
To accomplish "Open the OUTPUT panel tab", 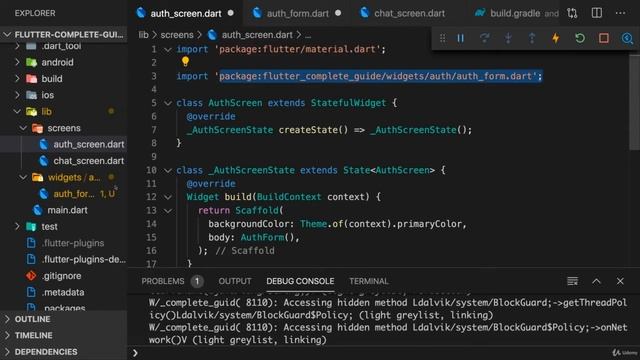I will tap(235, 281).
